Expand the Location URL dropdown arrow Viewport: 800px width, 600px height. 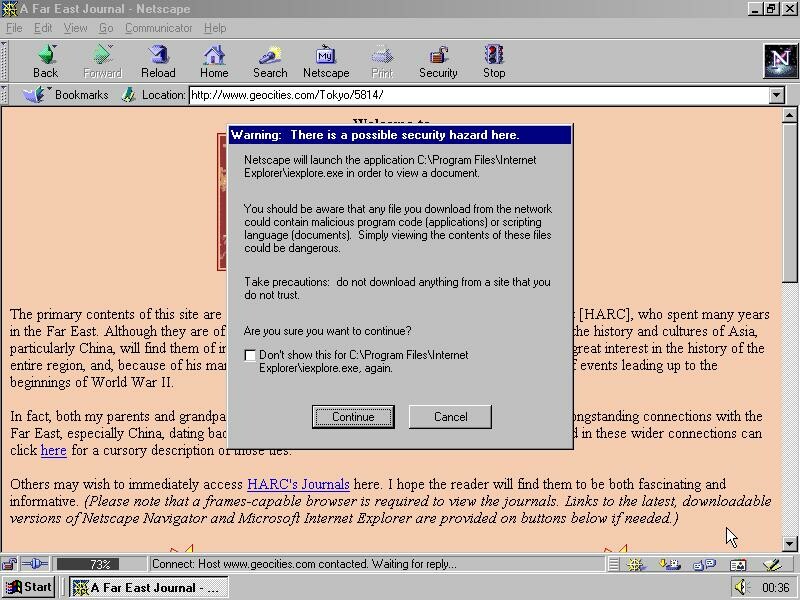point(776,95)
